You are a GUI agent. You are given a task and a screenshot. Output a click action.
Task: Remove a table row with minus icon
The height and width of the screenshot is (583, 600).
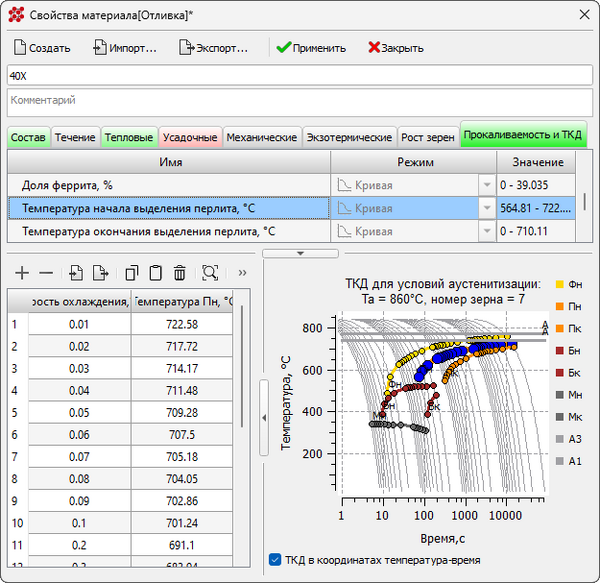click(46, 273)
